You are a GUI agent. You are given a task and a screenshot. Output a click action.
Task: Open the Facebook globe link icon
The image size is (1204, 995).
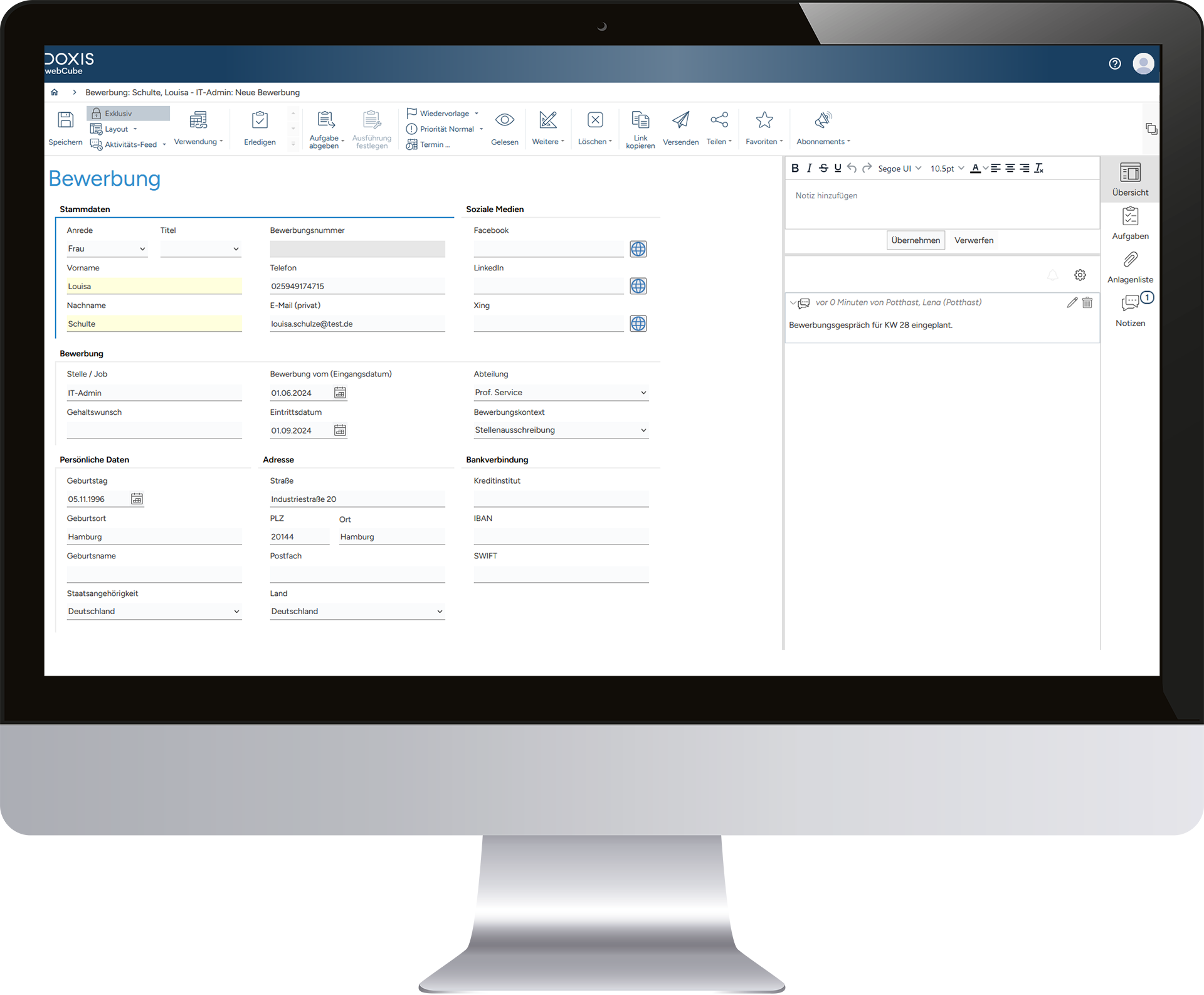[x=638, y=249]
